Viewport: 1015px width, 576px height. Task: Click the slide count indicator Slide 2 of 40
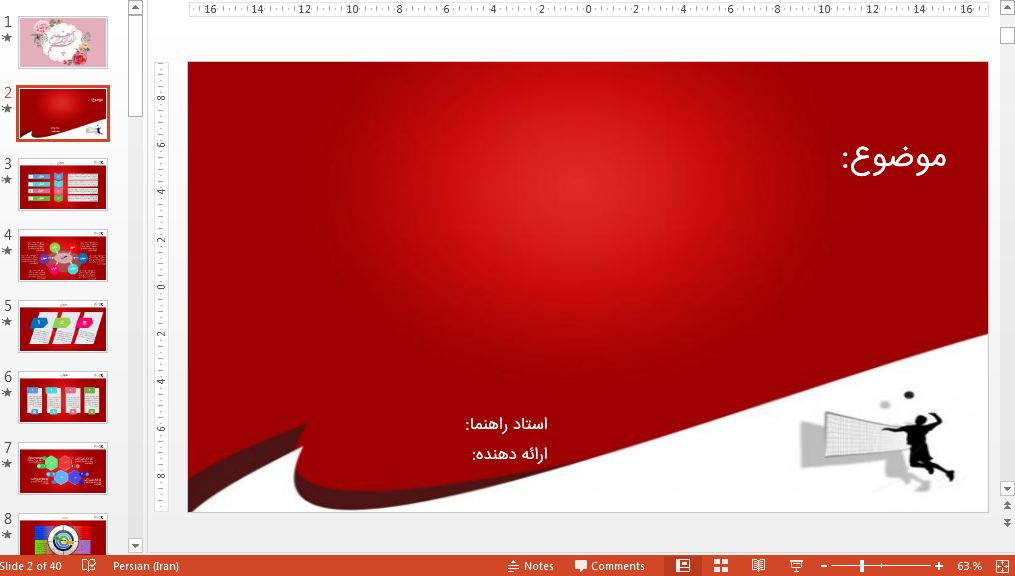30,565
